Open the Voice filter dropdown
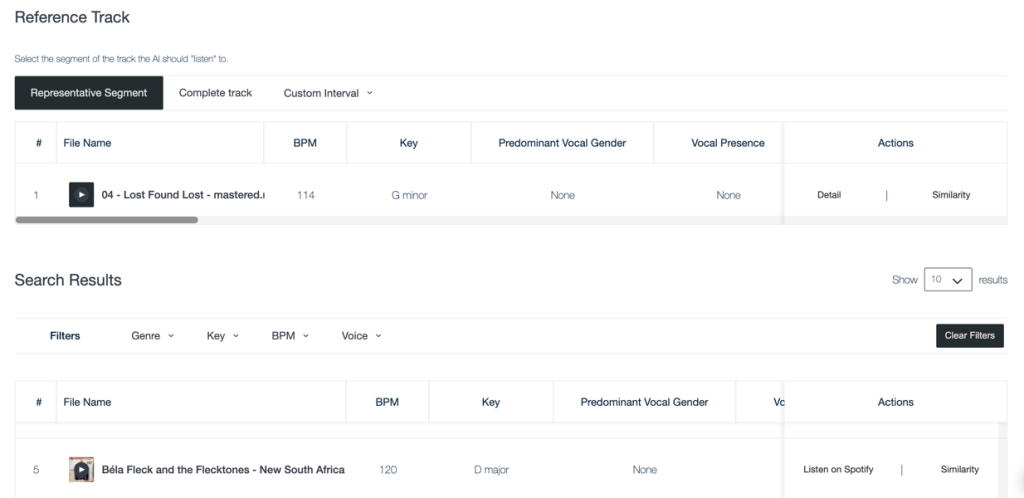The width and height of the screenshot is (1024, 498). point(361,336)
